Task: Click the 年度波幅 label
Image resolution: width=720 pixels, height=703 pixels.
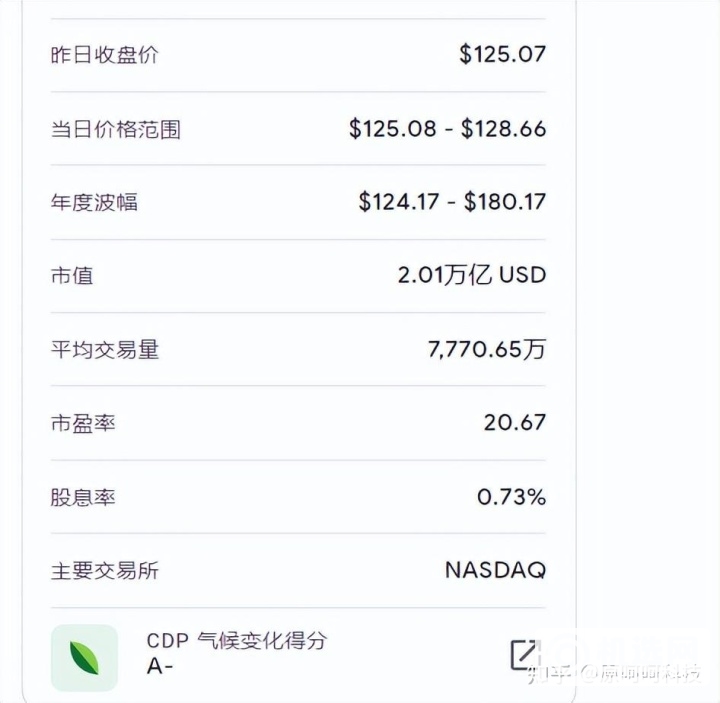Action: click(x=94, y=202)
